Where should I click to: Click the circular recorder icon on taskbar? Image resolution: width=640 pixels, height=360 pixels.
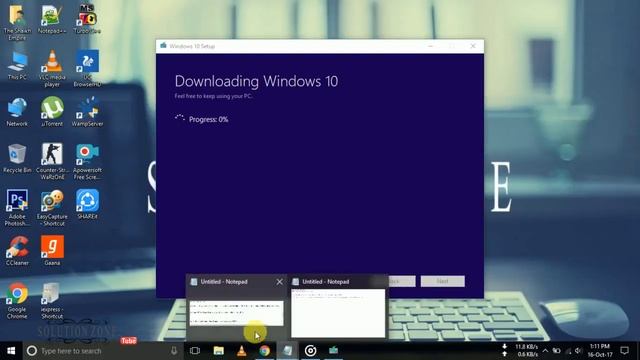[x=310, y=351]
